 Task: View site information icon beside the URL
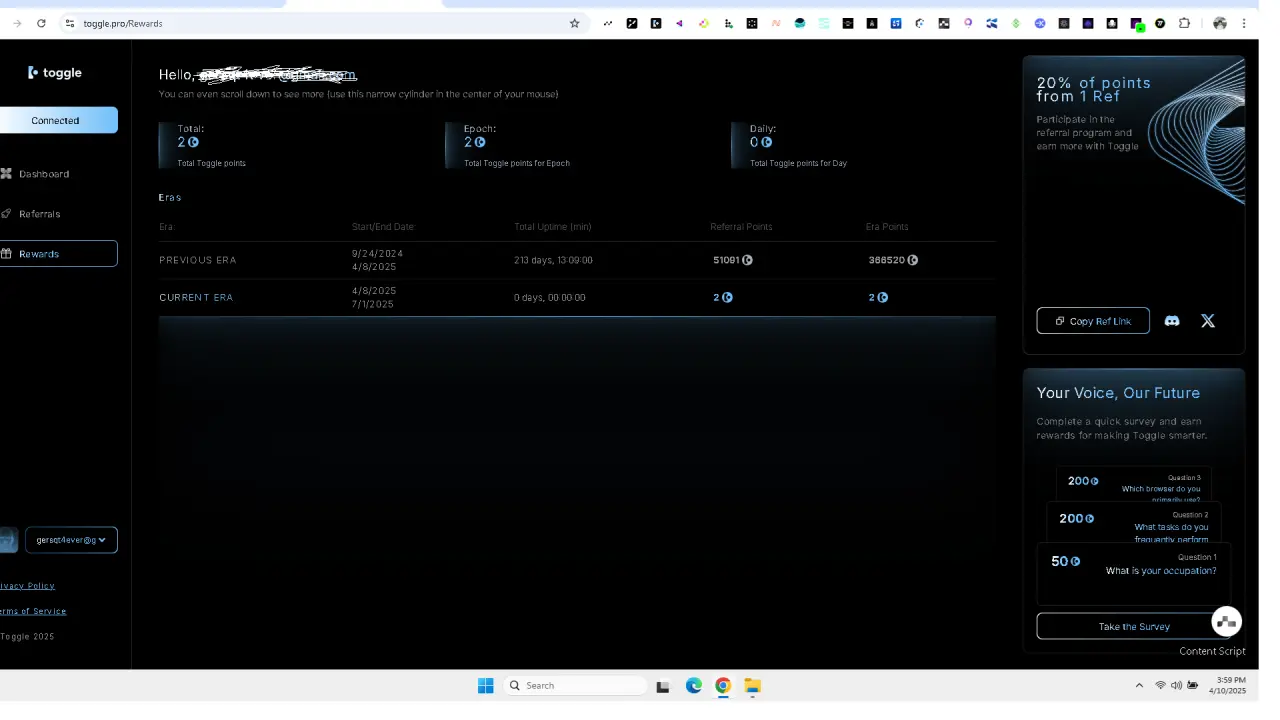pos(70,23)
